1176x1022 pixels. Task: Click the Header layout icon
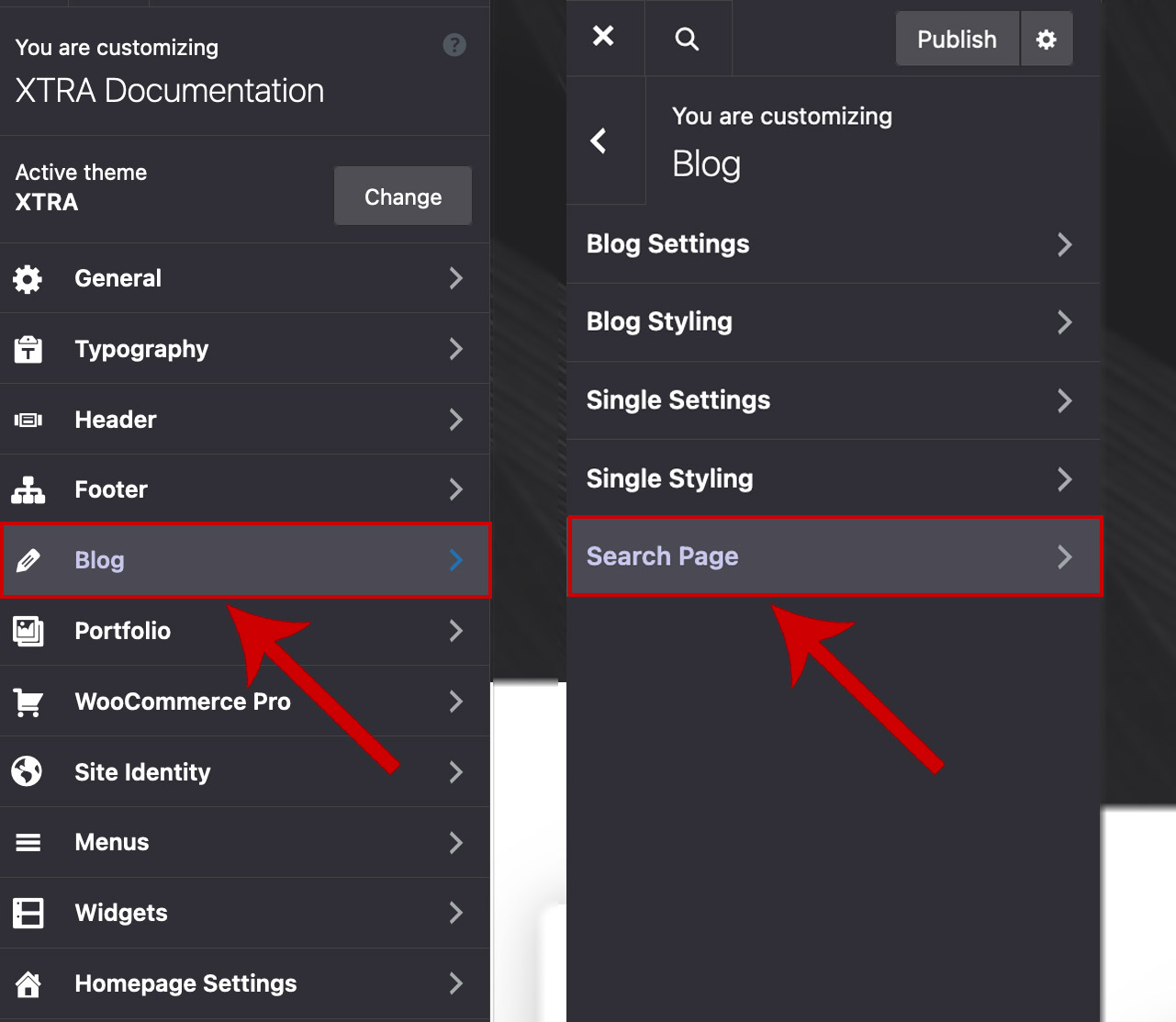28,420
